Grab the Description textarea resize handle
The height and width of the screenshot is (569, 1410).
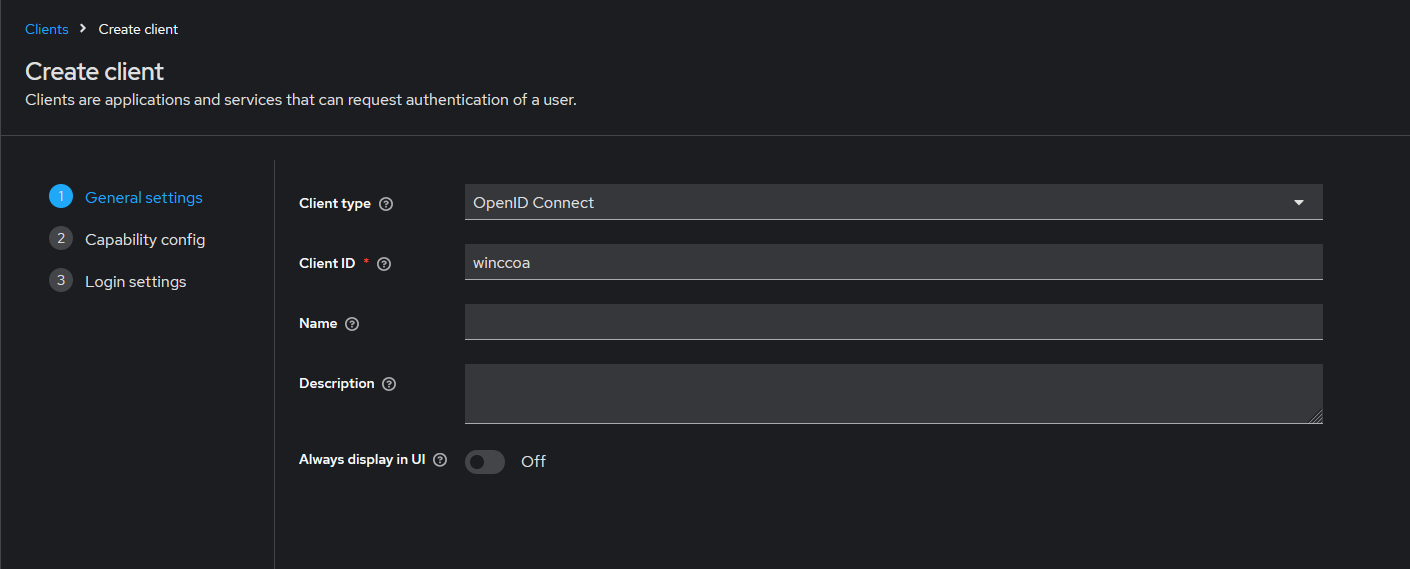click(x=1317, y=418)
